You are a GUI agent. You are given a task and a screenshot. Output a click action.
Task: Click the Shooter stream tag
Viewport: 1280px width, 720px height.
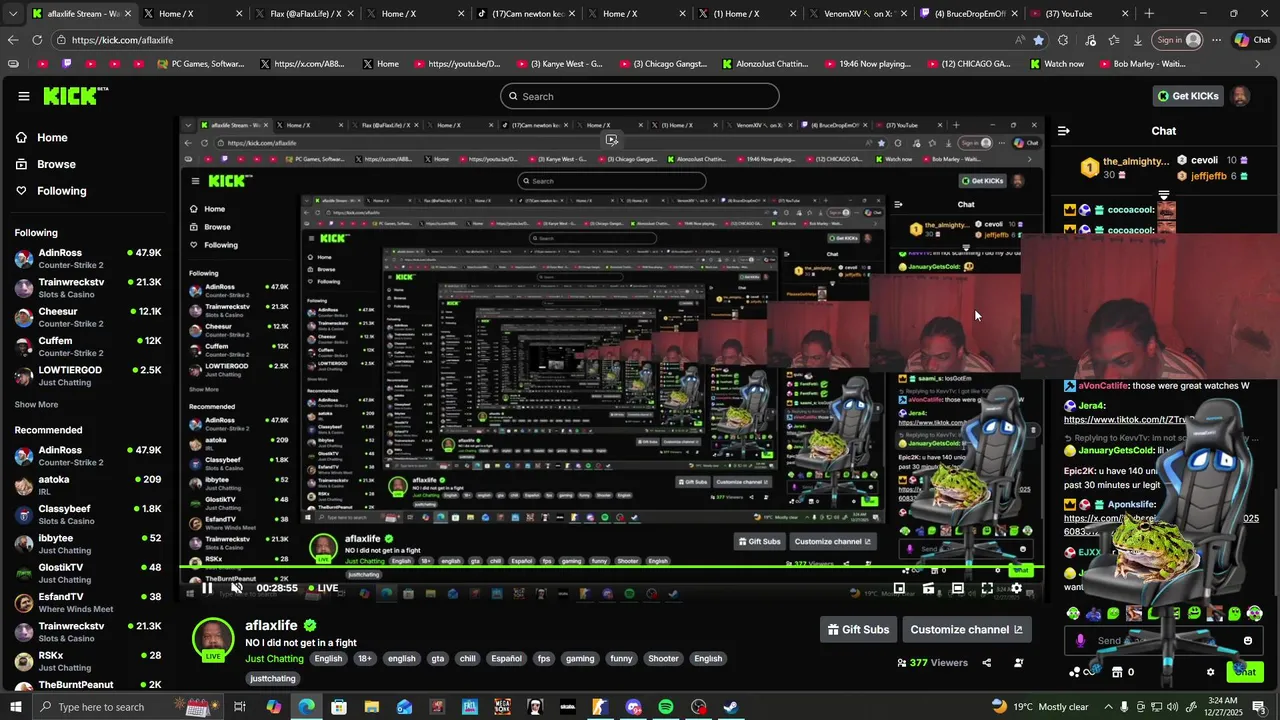(x=663, y=659)
